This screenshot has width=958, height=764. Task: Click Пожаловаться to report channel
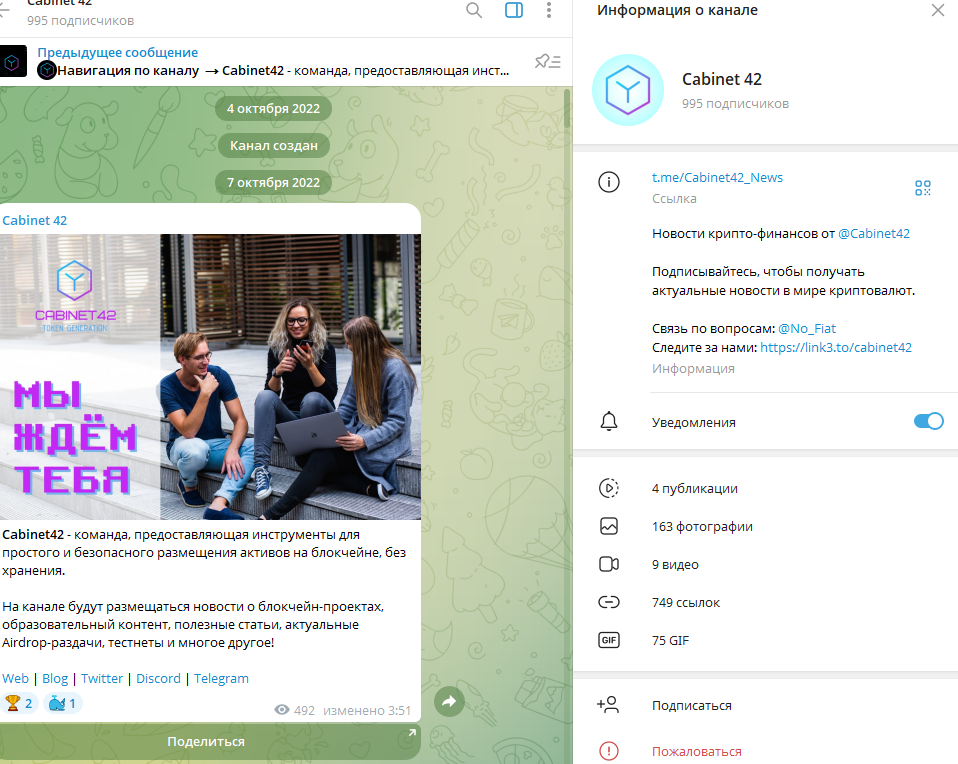click(766, 751)
